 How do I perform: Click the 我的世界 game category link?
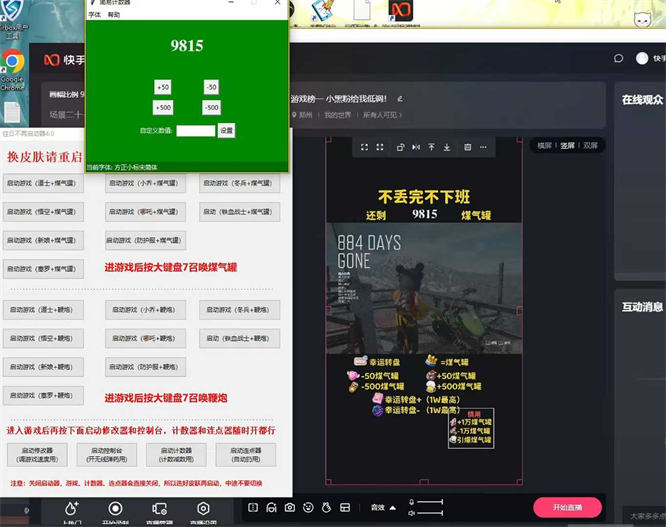click(338, 115)
